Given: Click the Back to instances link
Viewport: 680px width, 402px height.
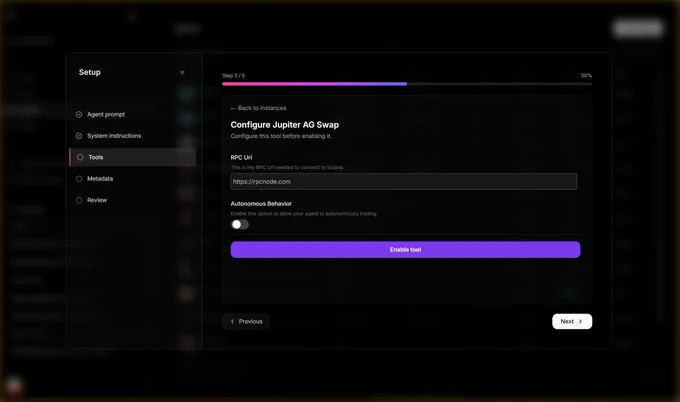Looking at the screenshot, I should click(258, 108).
